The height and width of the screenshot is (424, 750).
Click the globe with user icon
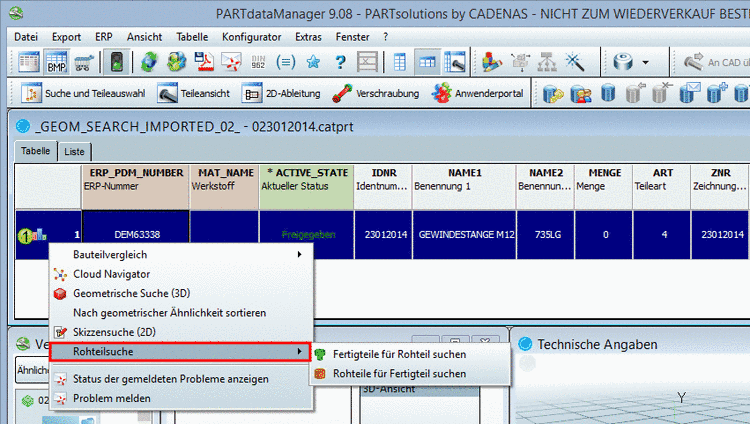coord(176,62)
